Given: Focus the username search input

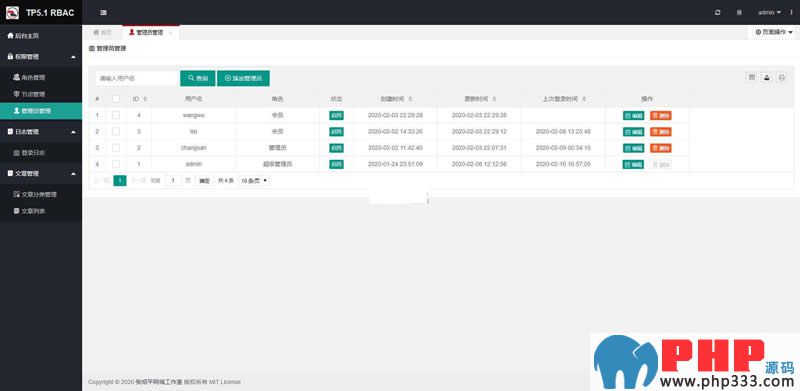Looking at the screenshot, I should point(137,78).
